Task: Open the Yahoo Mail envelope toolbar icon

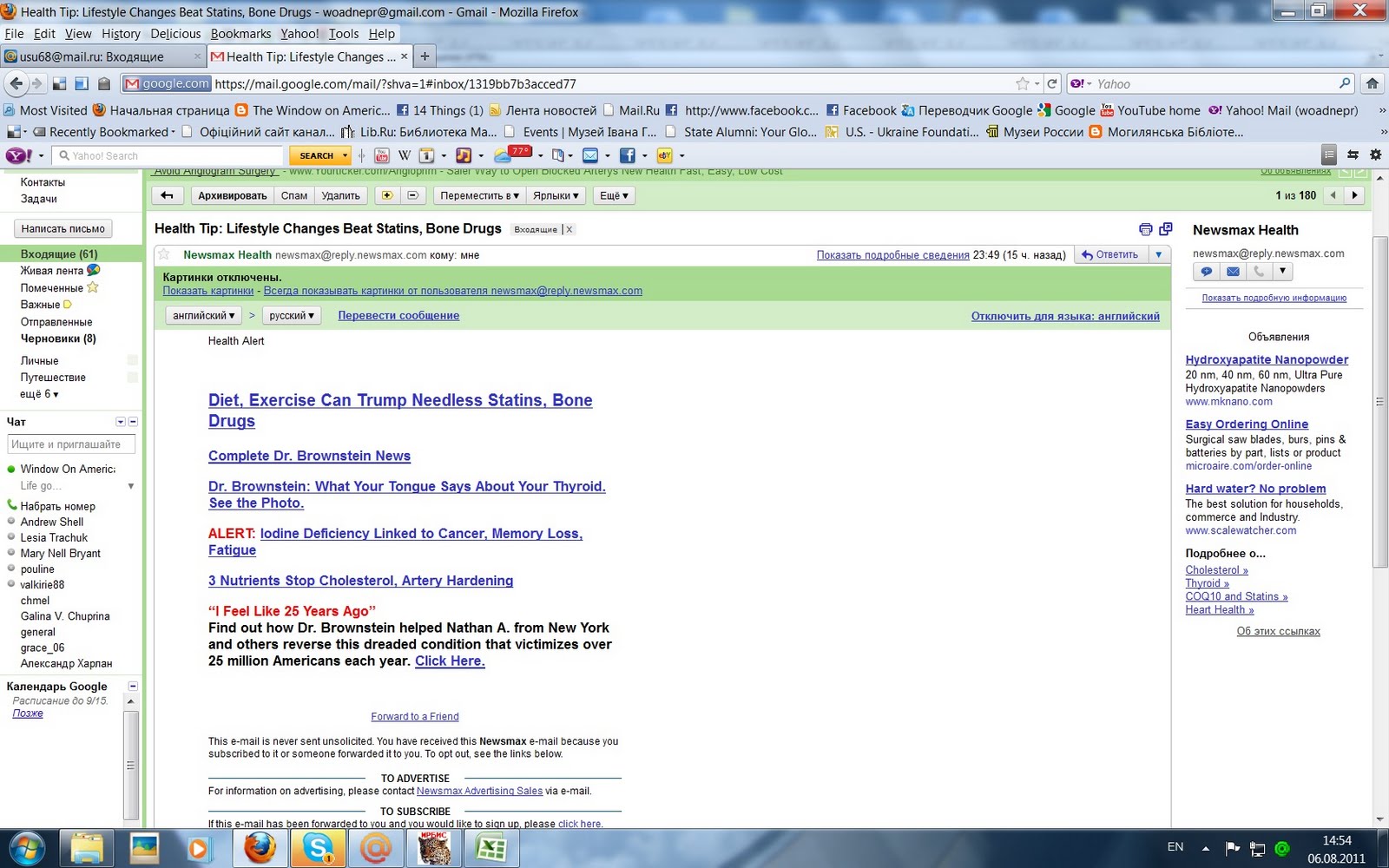Action: tap(590, 155)
